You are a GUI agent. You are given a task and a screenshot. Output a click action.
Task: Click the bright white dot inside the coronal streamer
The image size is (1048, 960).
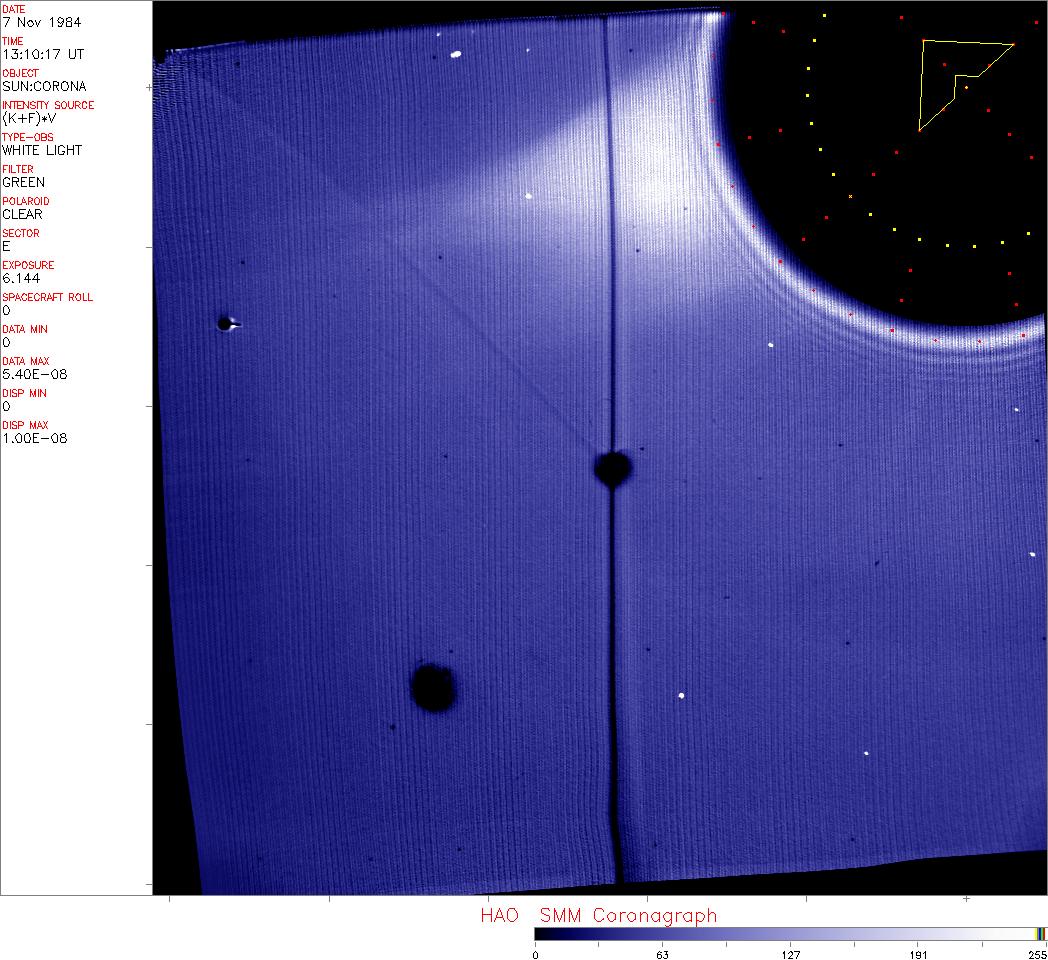528,196
